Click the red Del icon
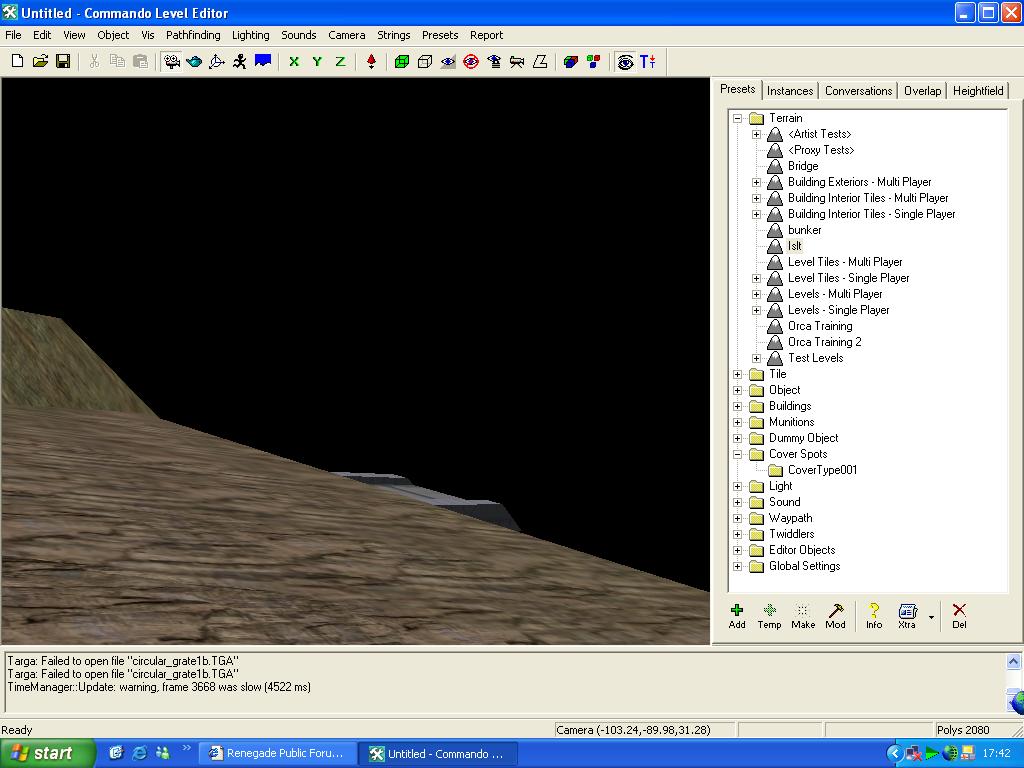 click(x=959, y=615)
